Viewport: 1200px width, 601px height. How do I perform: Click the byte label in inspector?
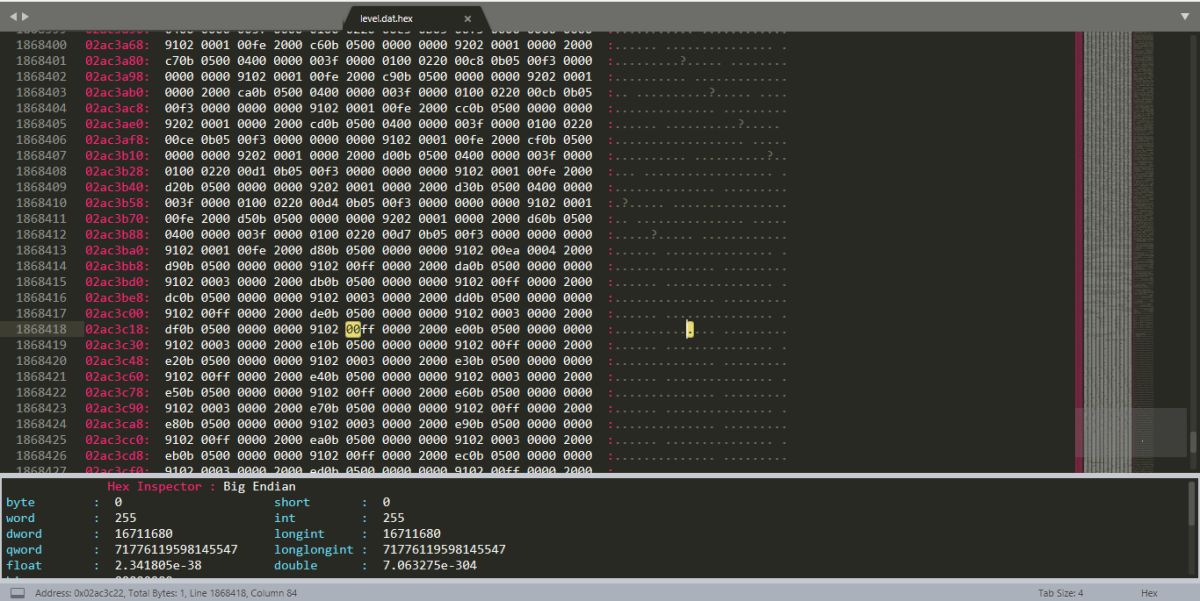pos(20,502)
